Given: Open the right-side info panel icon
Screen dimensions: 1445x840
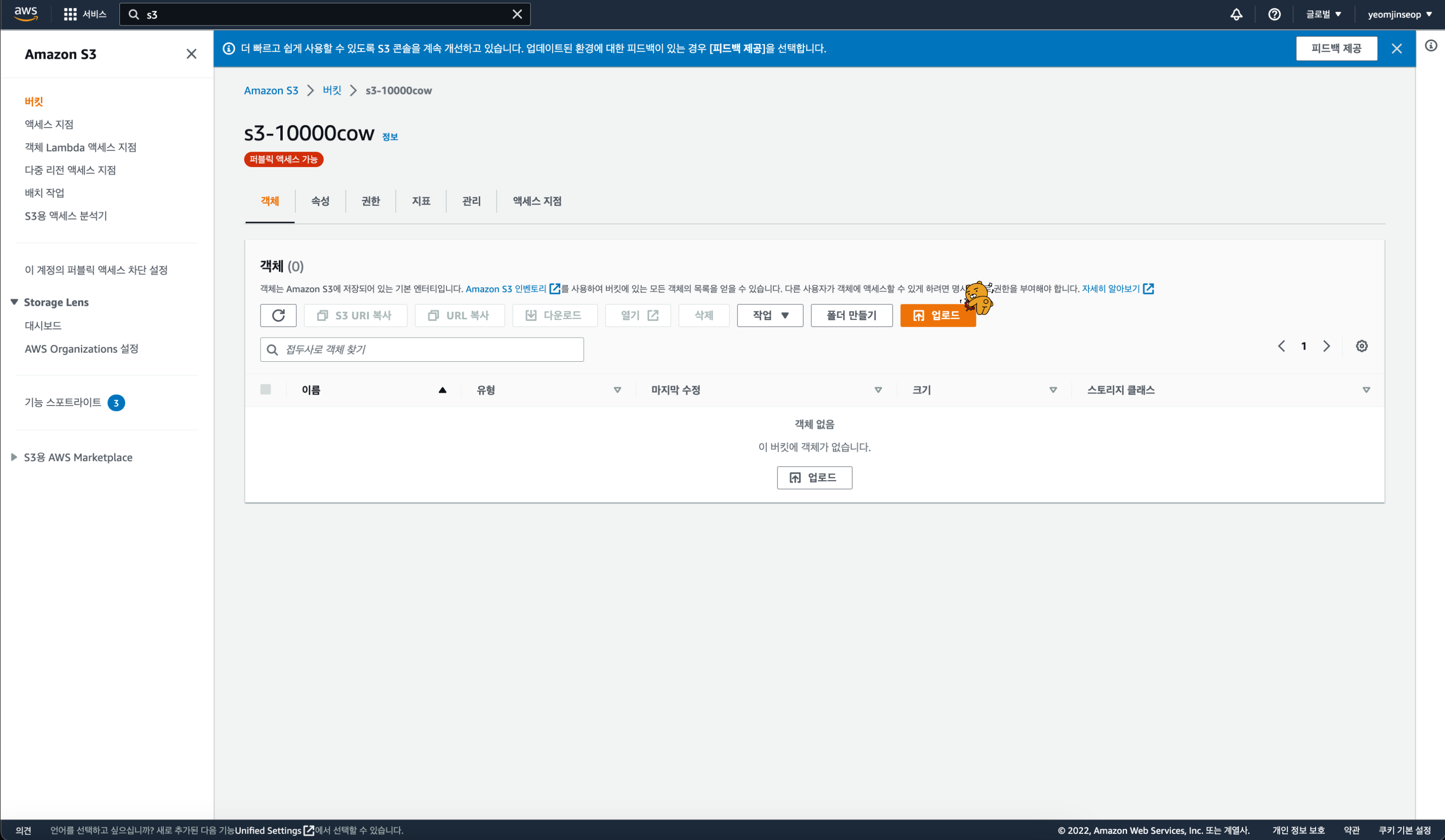Looking at the screenshot, I should pyautogui.click(x=1431, y=46).
